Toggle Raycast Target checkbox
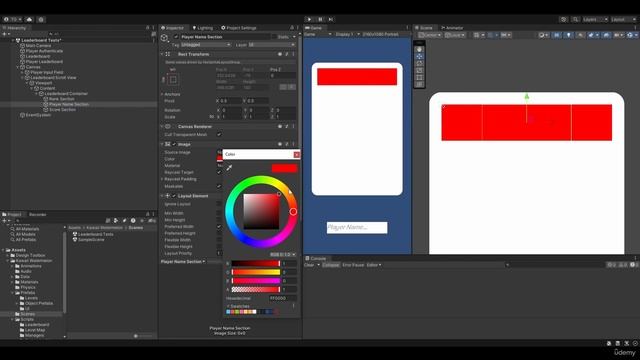This screenshot has width=640, height=360. pos(219,172)
